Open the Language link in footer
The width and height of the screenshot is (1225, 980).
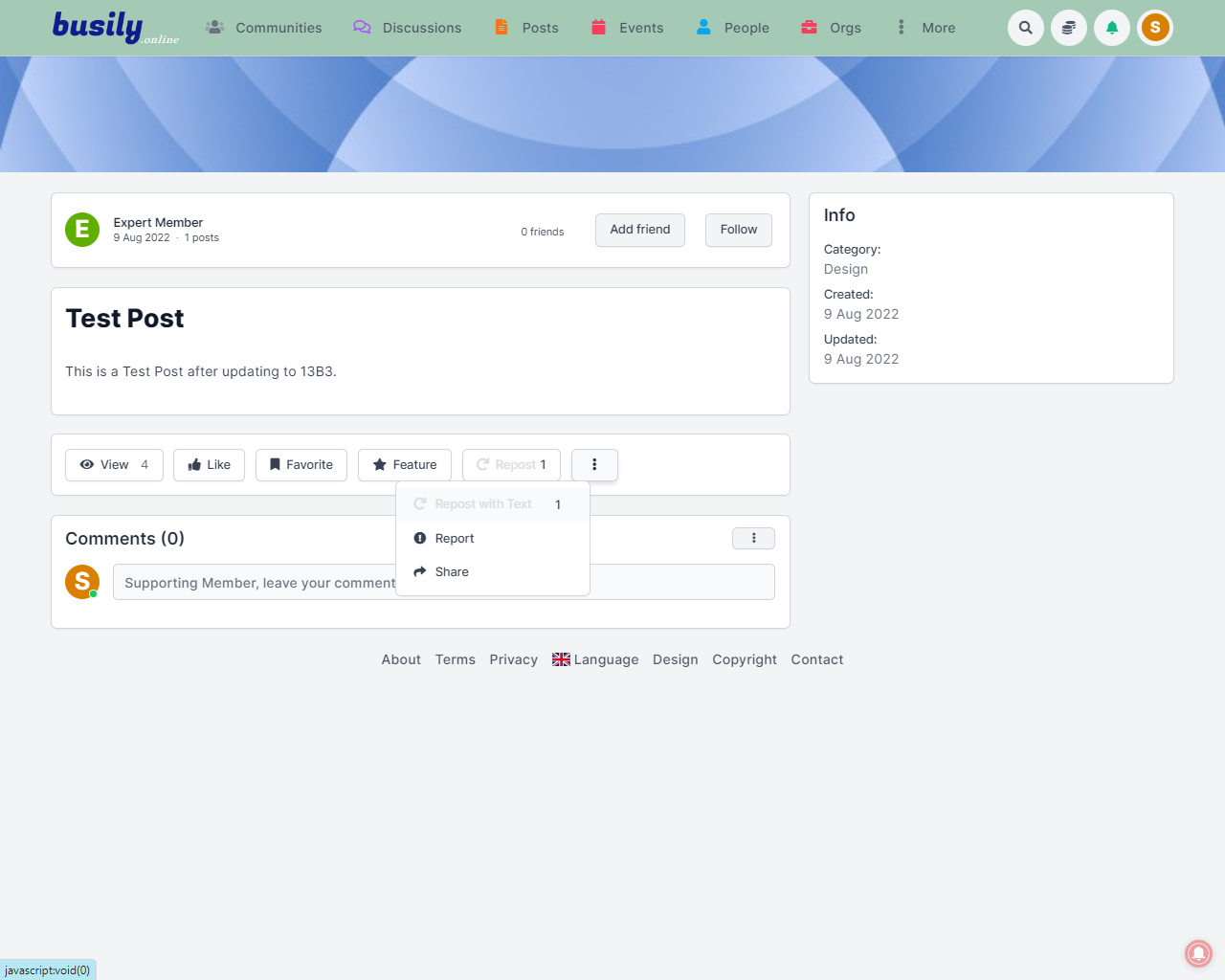595,659
